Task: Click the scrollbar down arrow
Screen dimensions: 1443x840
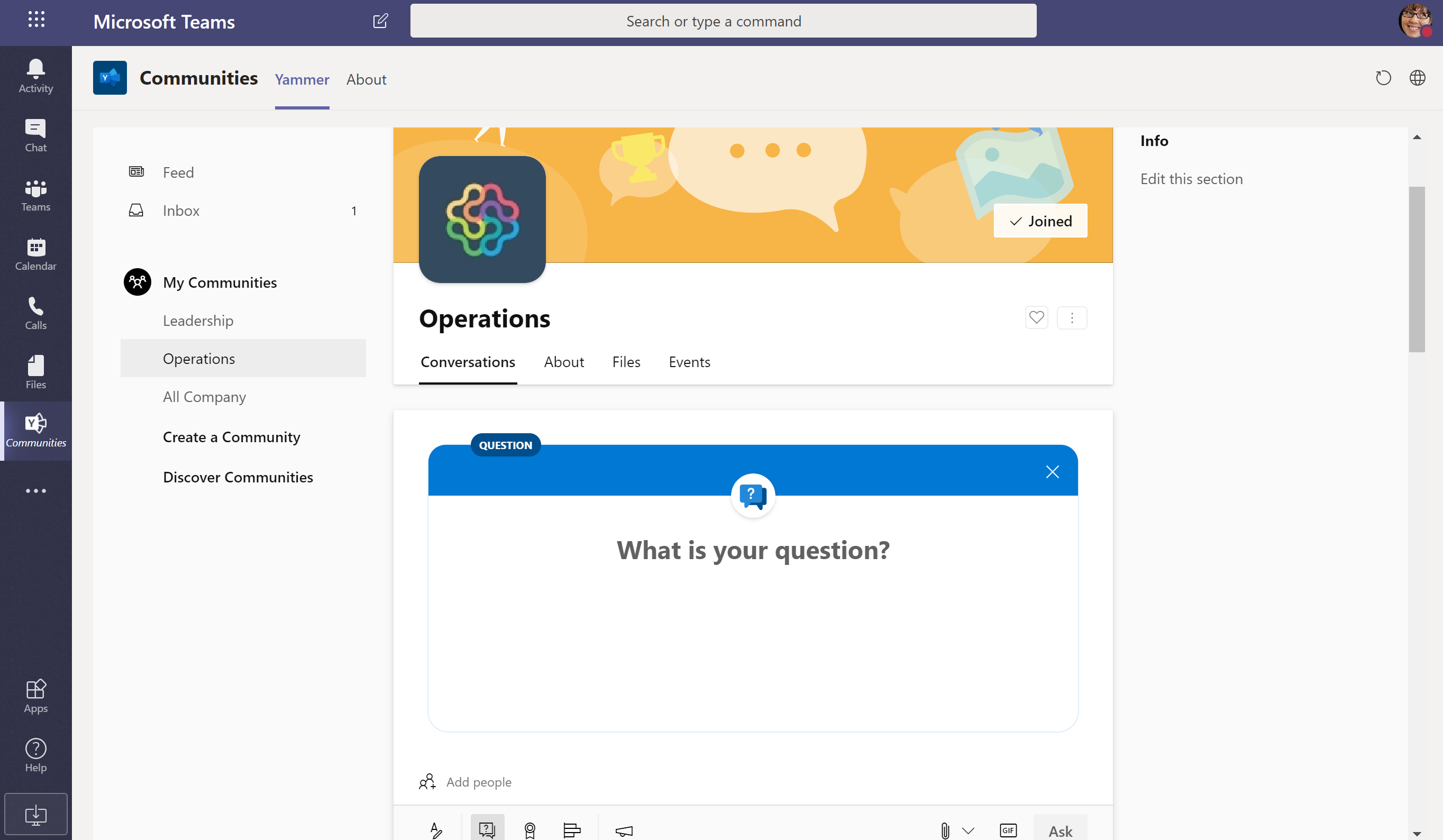Action: pos(1417,833)
